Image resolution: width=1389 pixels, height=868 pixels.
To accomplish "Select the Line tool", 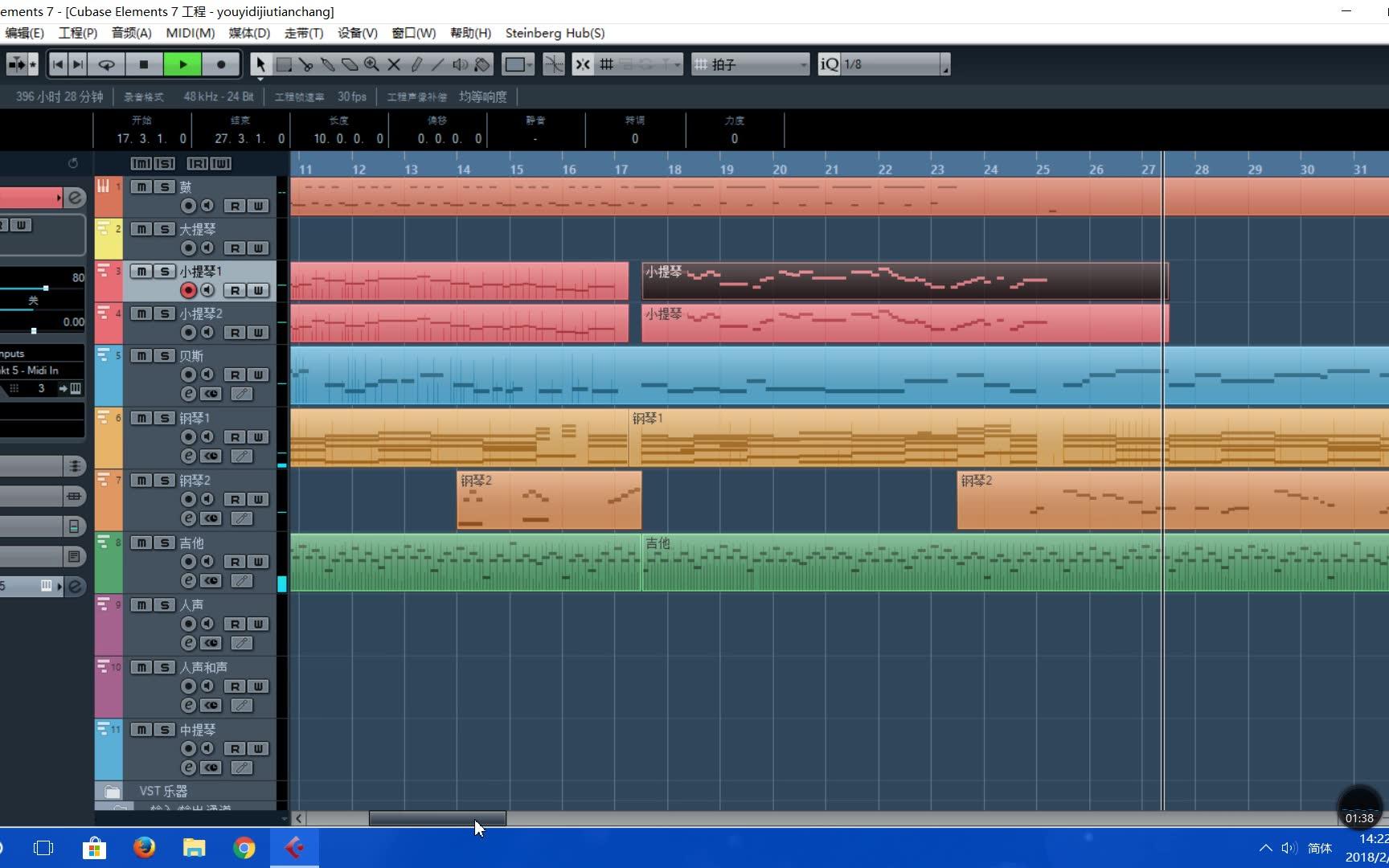I will pos(438,64).
